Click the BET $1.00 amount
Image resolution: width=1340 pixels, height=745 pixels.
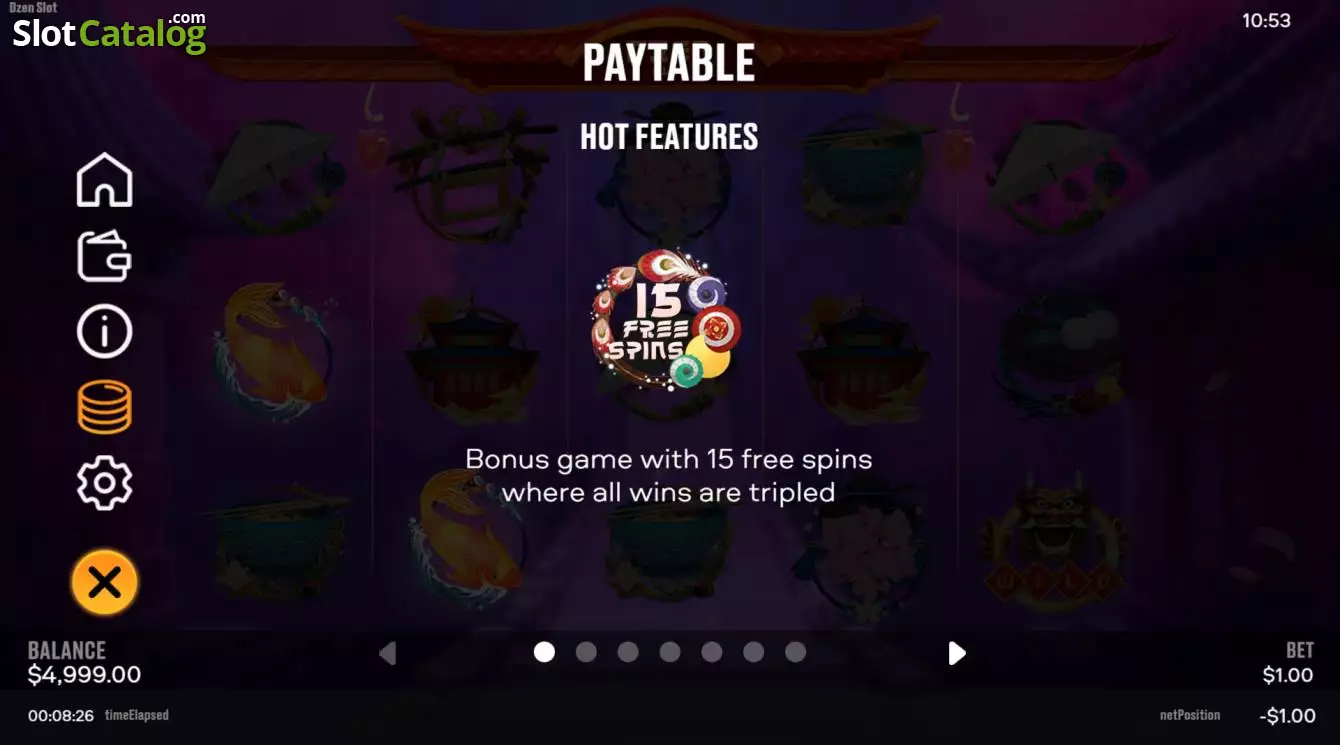(x=1288, y=675)
